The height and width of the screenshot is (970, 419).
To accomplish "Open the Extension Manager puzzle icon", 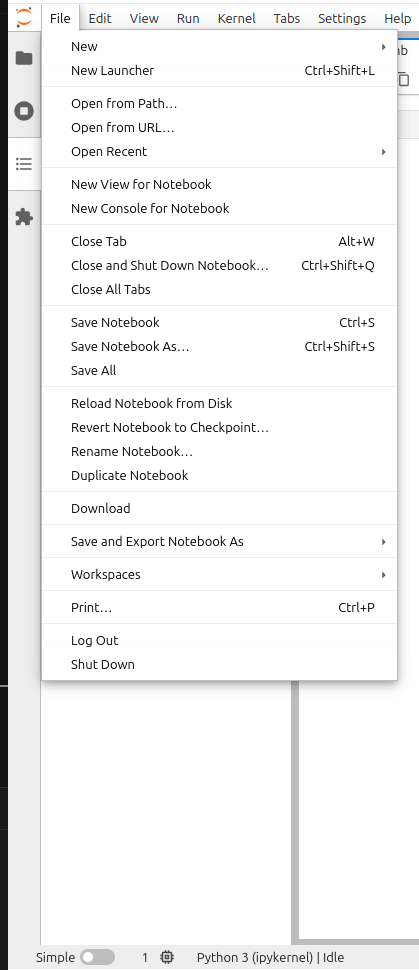I will 24,217.
